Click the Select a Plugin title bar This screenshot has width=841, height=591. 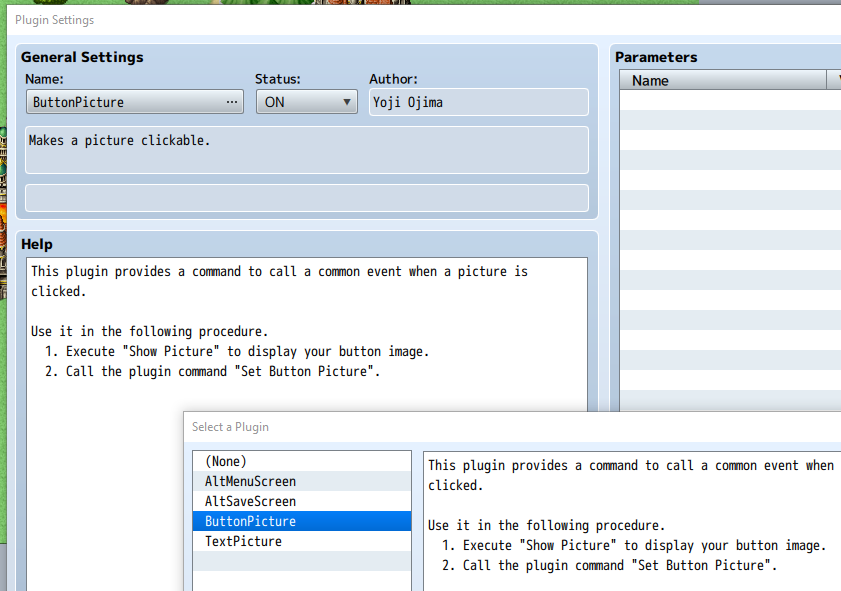512,427
